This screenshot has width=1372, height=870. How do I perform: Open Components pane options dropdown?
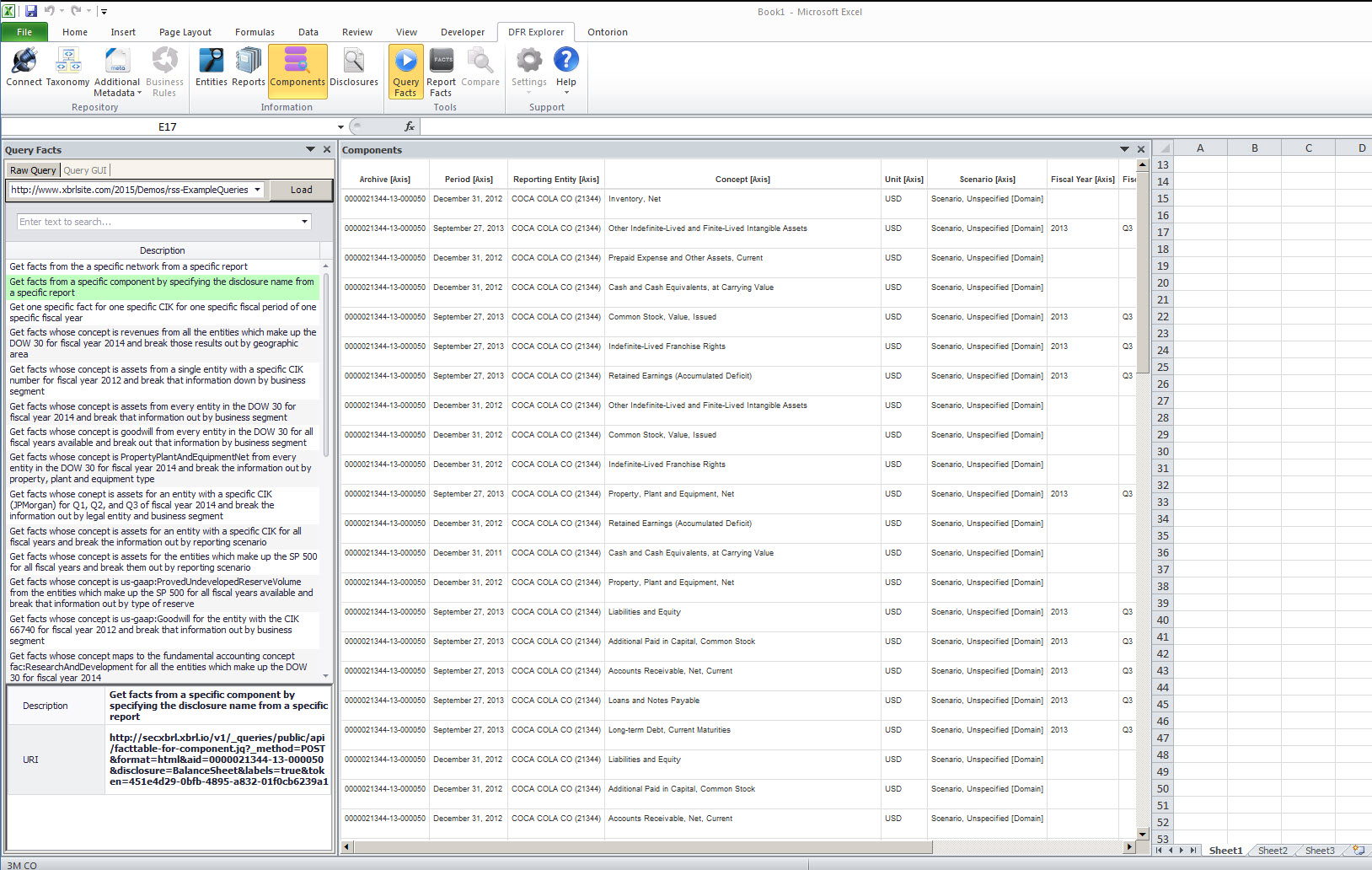pyautogui.click(x=1124, y=149)
